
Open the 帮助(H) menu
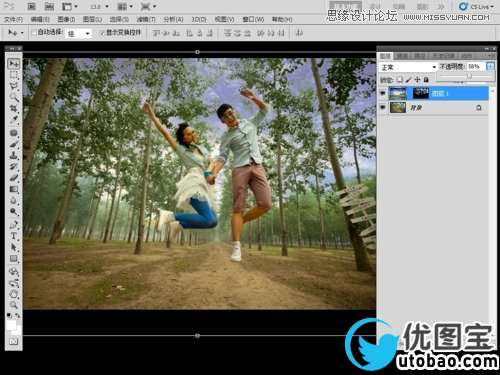(282, 20)
